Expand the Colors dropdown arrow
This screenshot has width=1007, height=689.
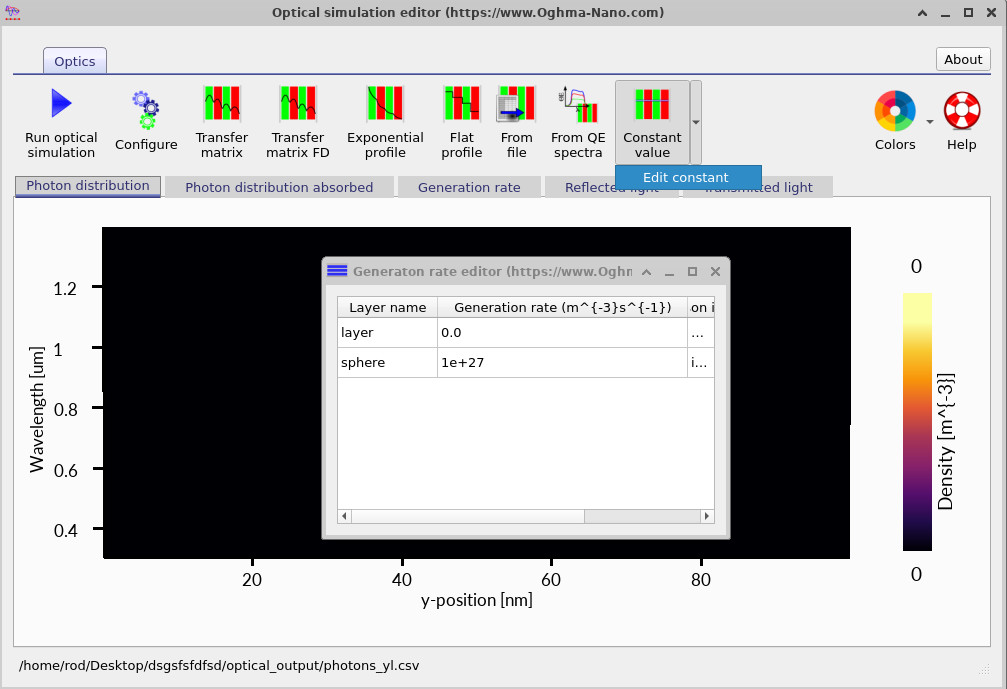click(x=928, y=120)
